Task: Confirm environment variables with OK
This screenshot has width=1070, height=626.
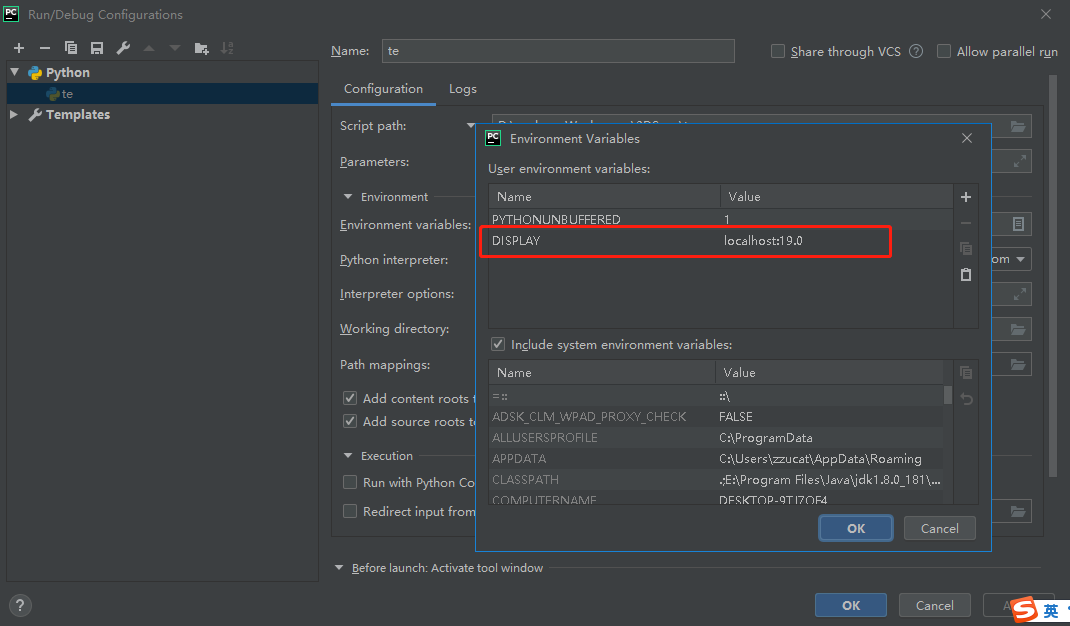Action: (855, 528)
